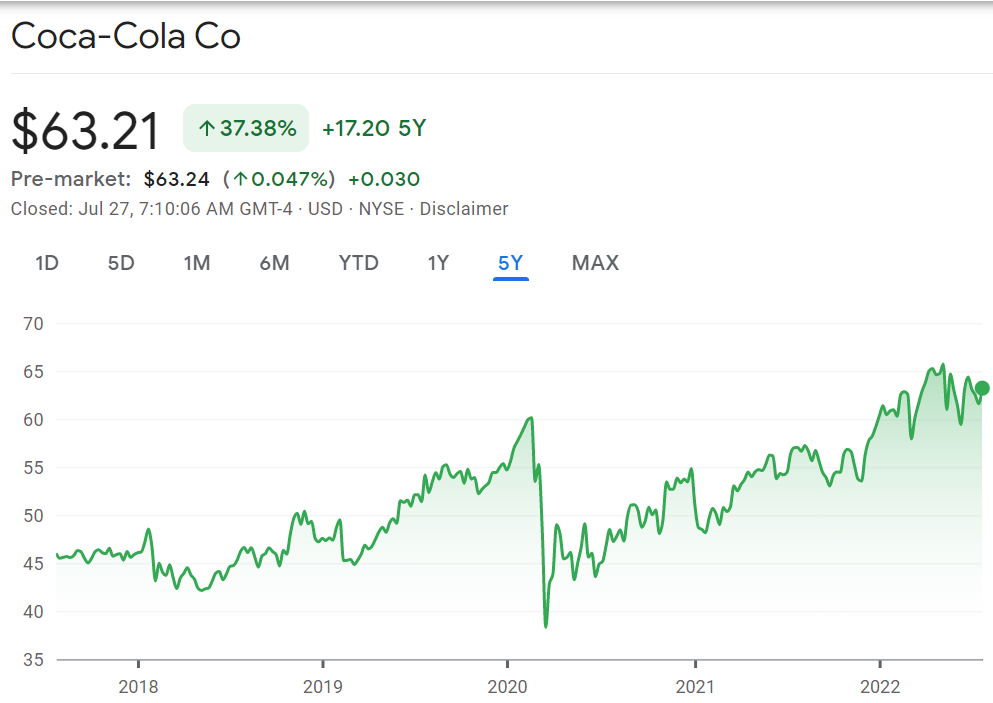
Task: Open the Disclaimer link
Action: [x=464, y=209]
